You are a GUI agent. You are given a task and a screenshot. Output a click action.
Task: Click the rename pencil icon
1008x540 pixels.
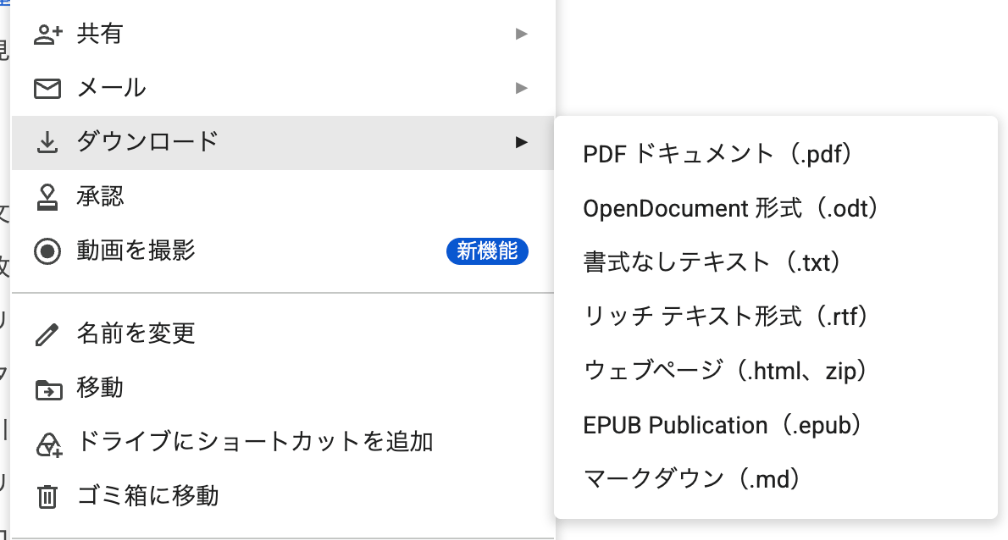tap(48, 334)
